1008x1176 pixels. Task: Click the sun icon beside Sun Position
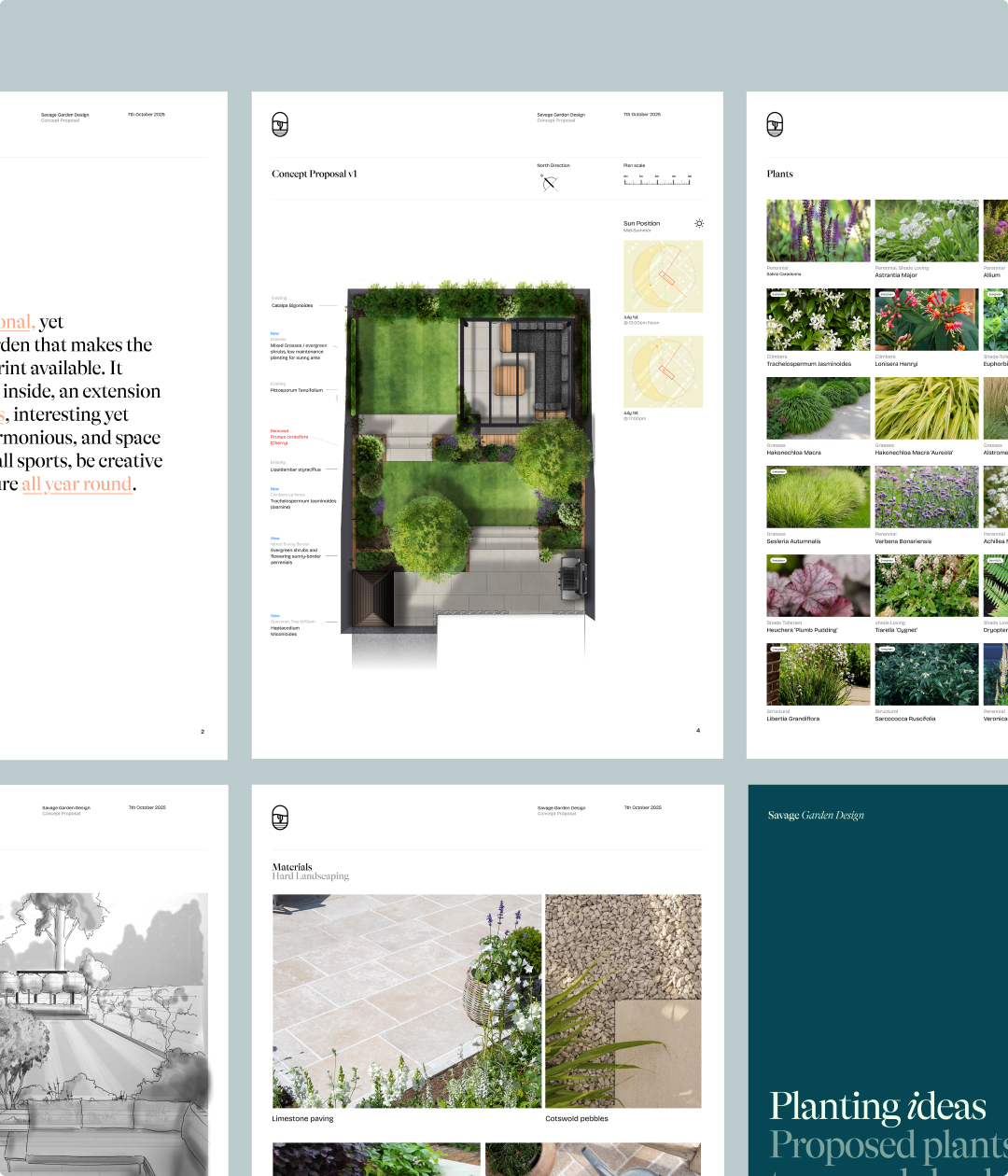[x=699, y=223]
